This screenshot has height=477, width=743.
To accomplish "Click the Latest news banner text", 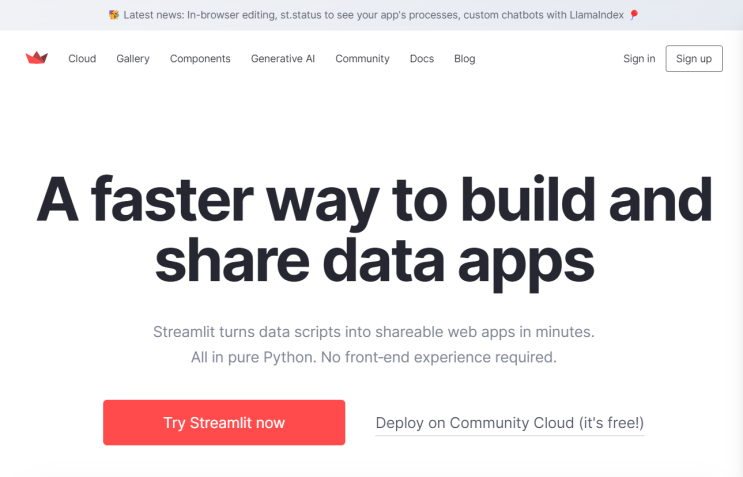I will tap(373, 15).
